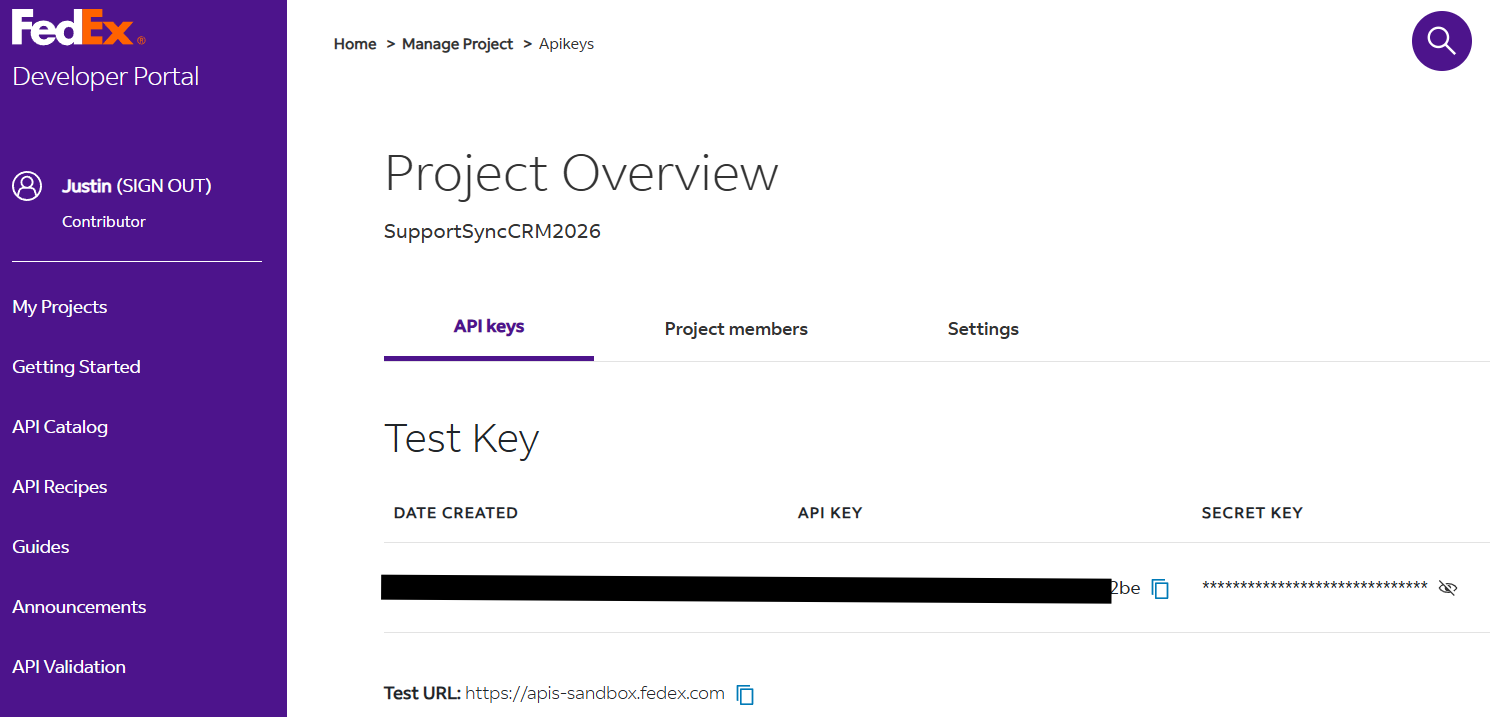This screenshot has height=717, width=1490.
Task: Click the Apikeys breadcrumb text
Action: tap(567, 44)
